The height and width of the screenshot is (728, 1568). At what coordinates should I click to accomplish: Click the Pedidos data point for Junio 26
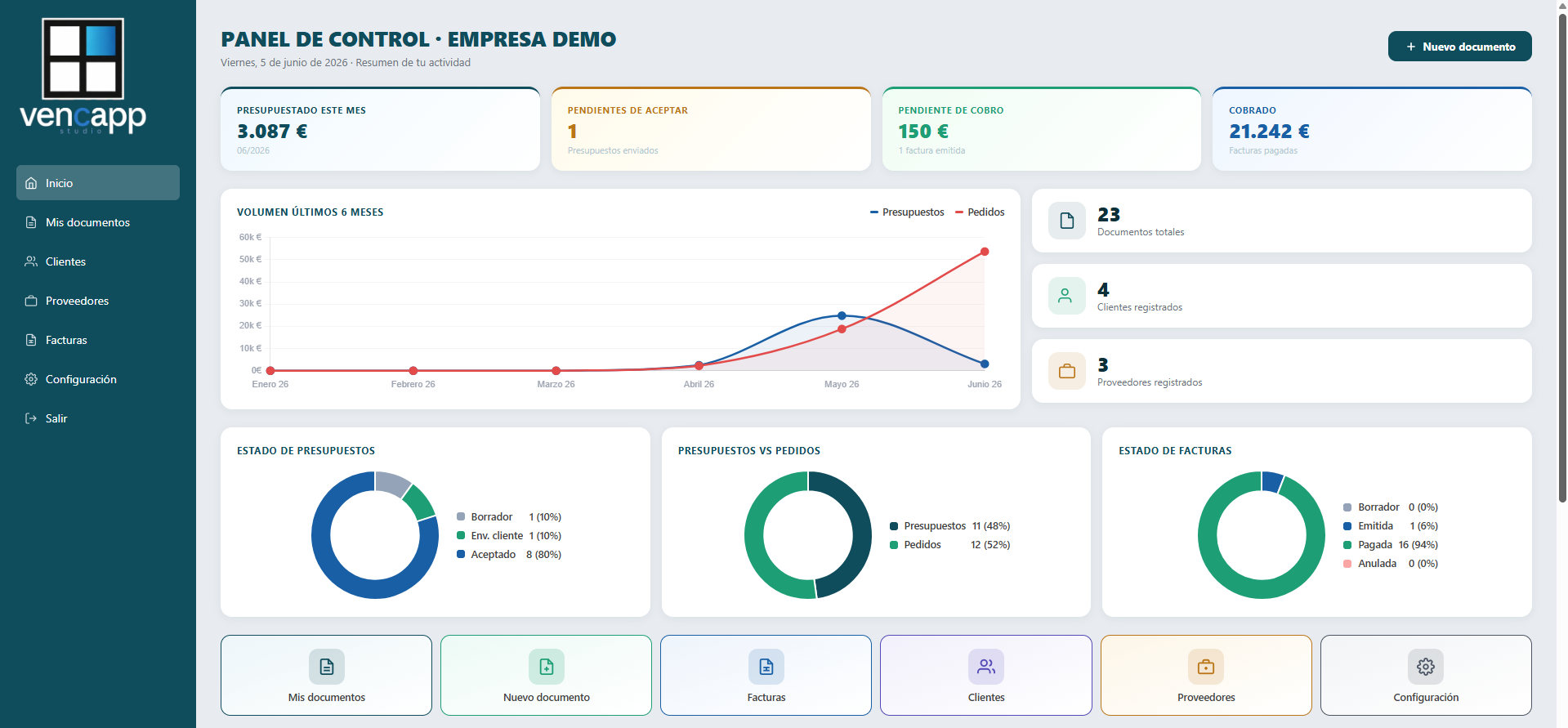(985, 252)
